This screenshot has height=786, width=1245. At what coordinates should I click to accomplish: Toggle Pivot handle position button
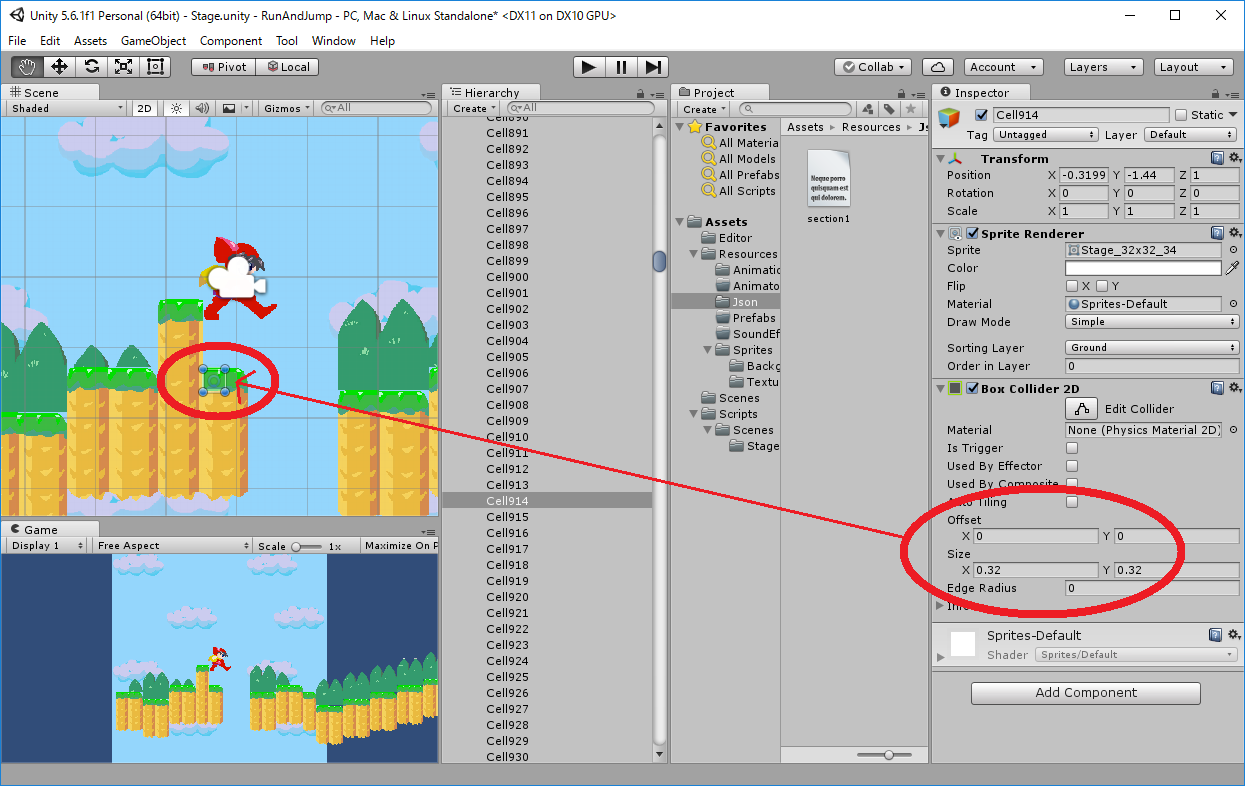click(224, 67)
